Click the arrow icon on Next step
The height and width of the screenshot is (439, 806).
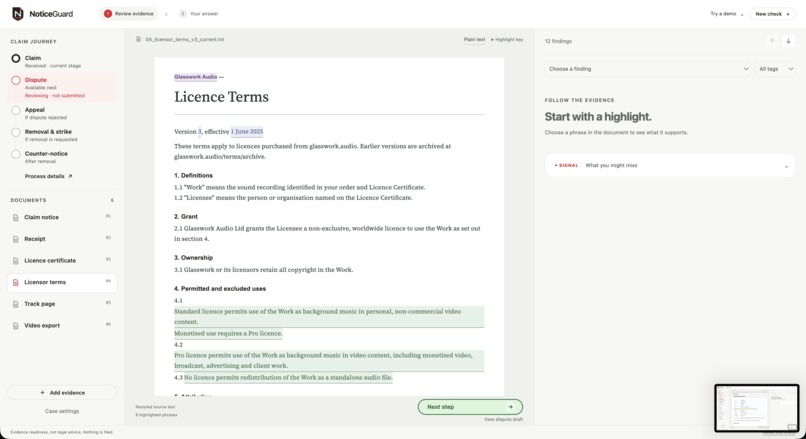coord(510,407)
